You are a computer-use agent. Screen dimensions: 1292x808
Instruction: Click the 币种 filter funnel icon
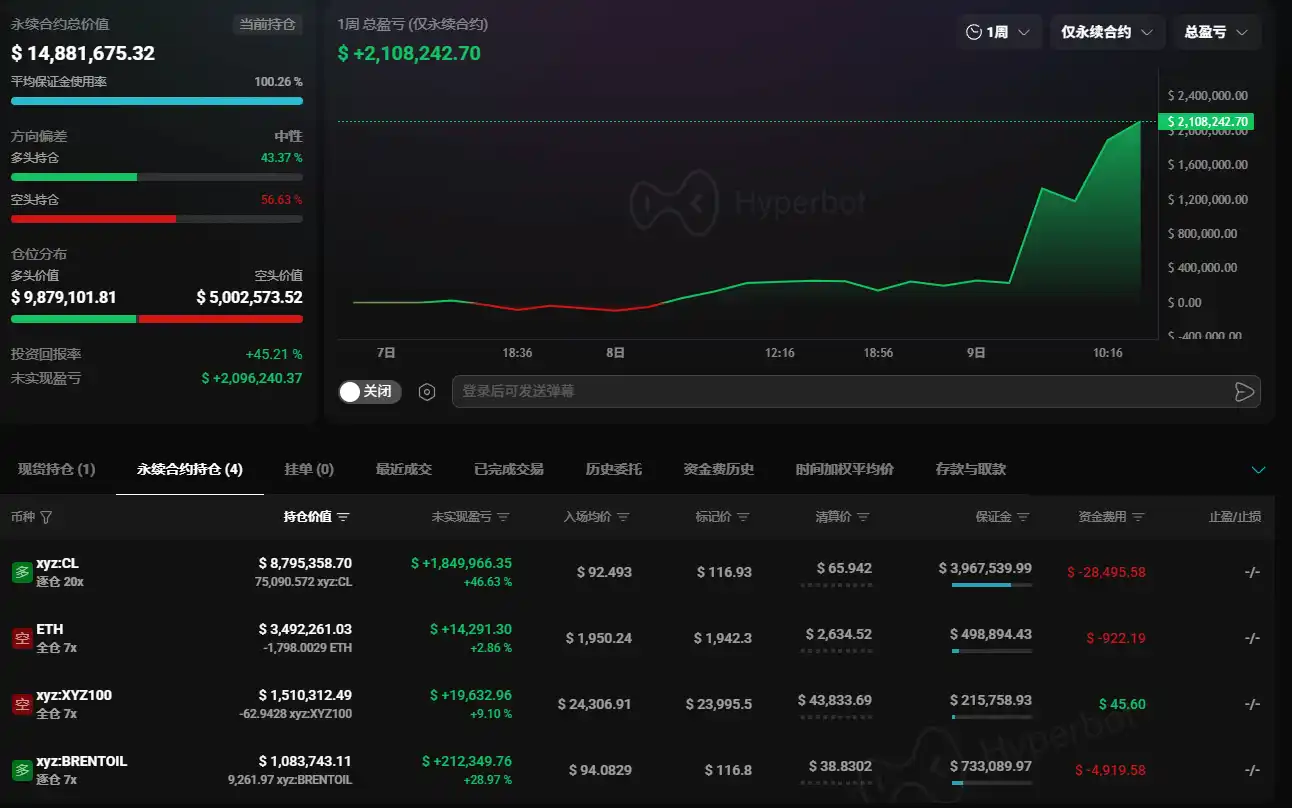(x=46, y=517)
